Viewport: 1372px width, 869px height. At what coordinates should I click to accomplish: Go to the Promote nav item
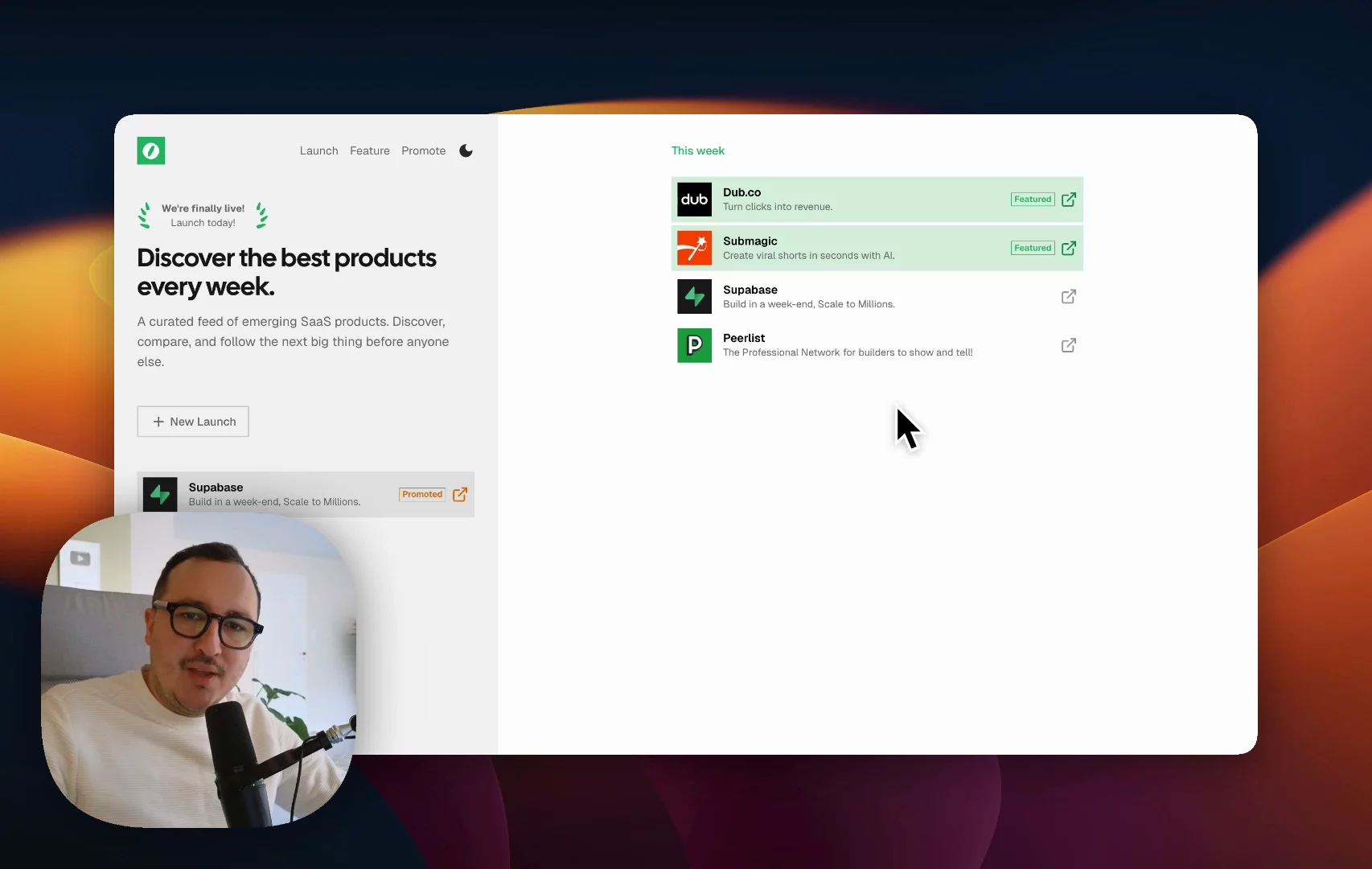423,150
